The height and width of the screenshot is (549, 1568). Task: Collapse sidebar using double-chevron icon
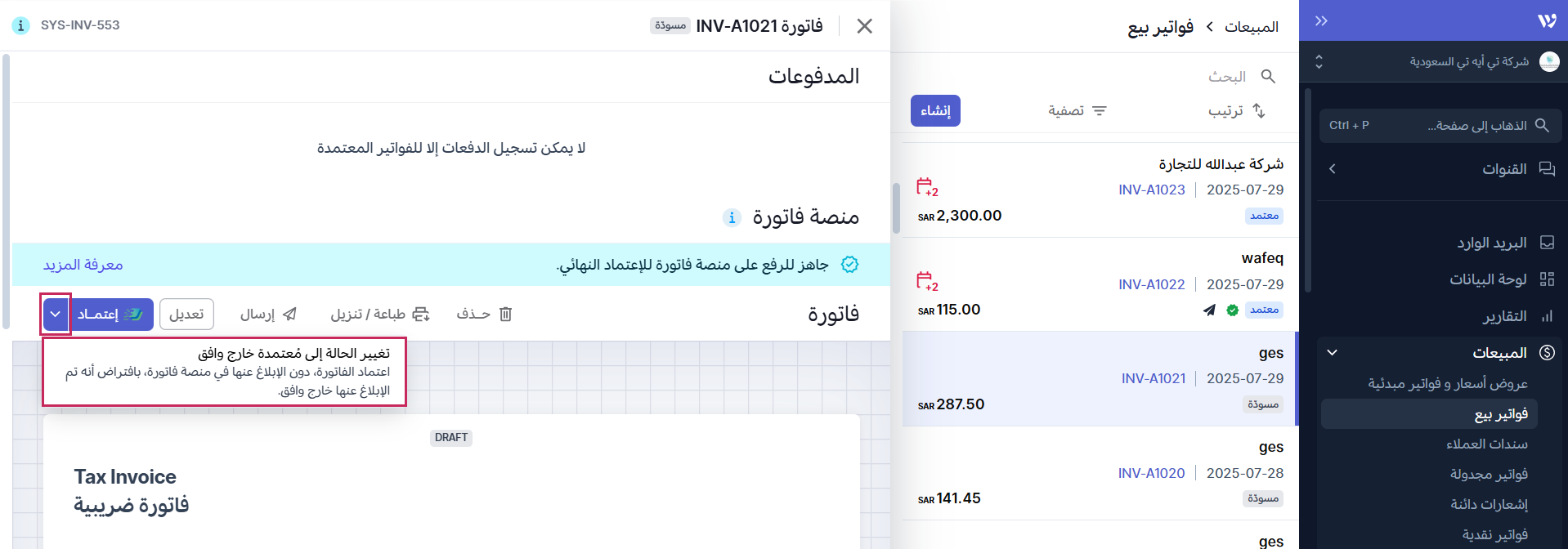click(x=1321, y=20)
